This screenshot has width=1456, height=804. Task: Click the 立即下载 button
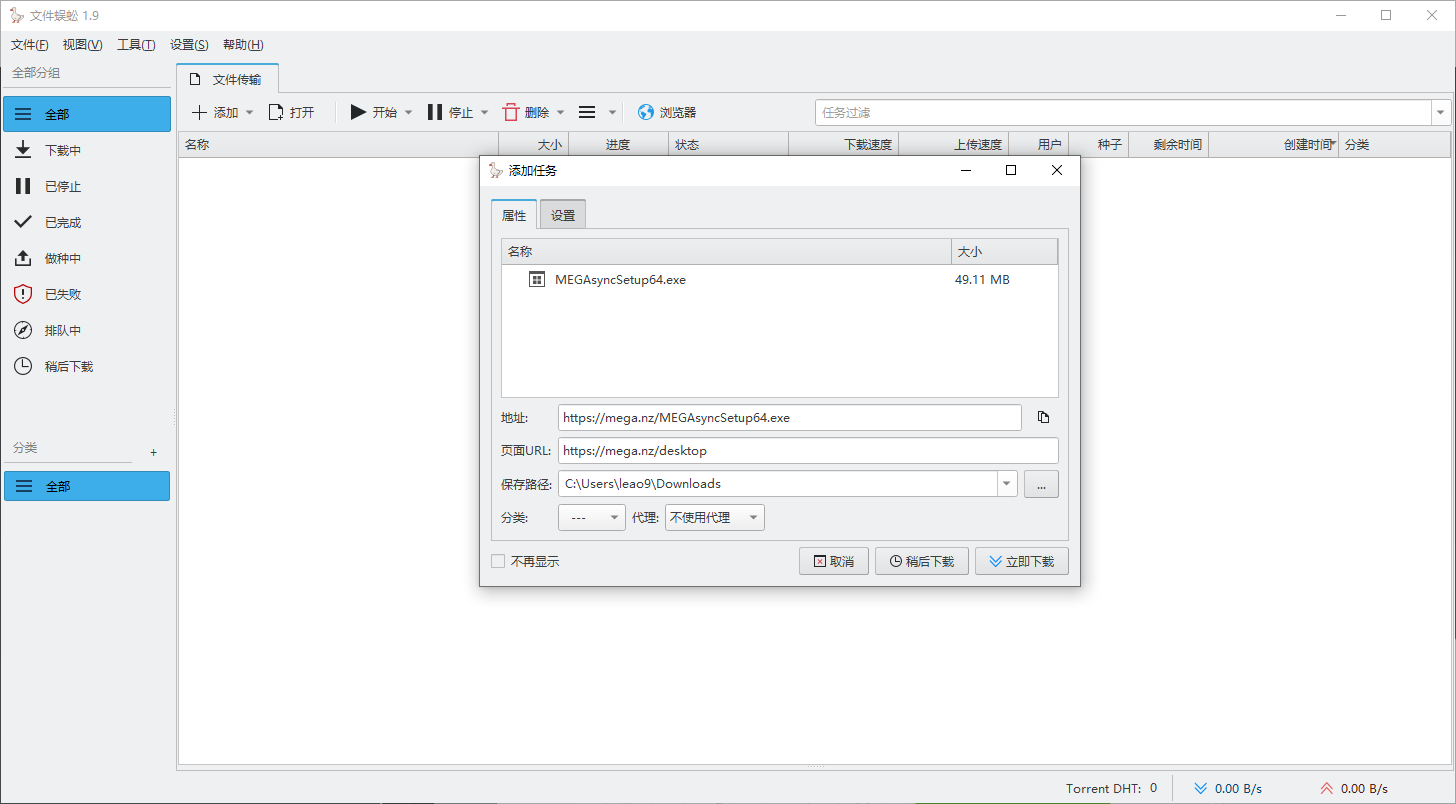(x=1021, y=561)
